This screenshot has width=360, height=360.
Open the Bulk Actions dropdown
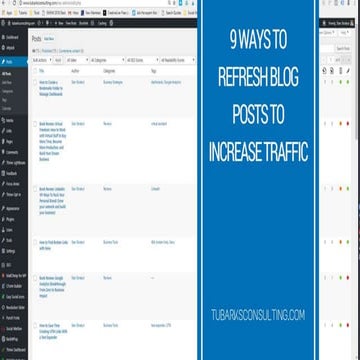(x=42, y=60)
